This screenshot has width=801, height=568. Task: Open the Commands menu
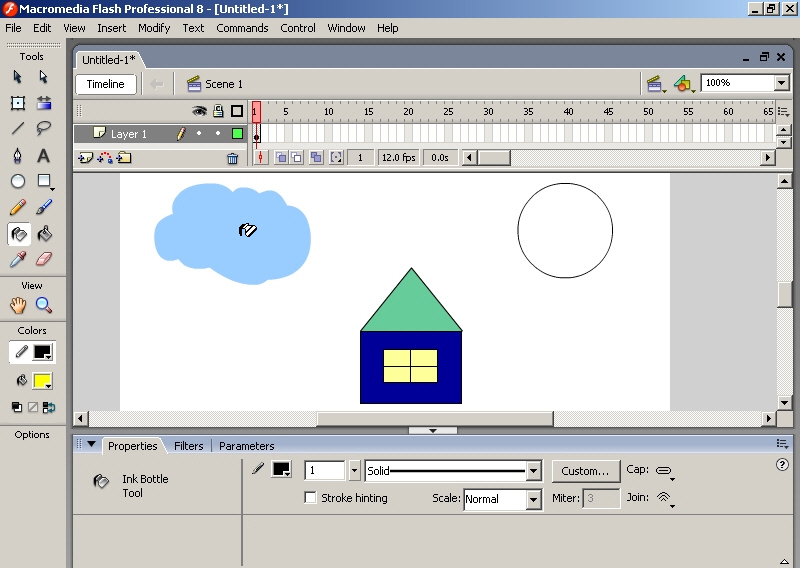242,28
